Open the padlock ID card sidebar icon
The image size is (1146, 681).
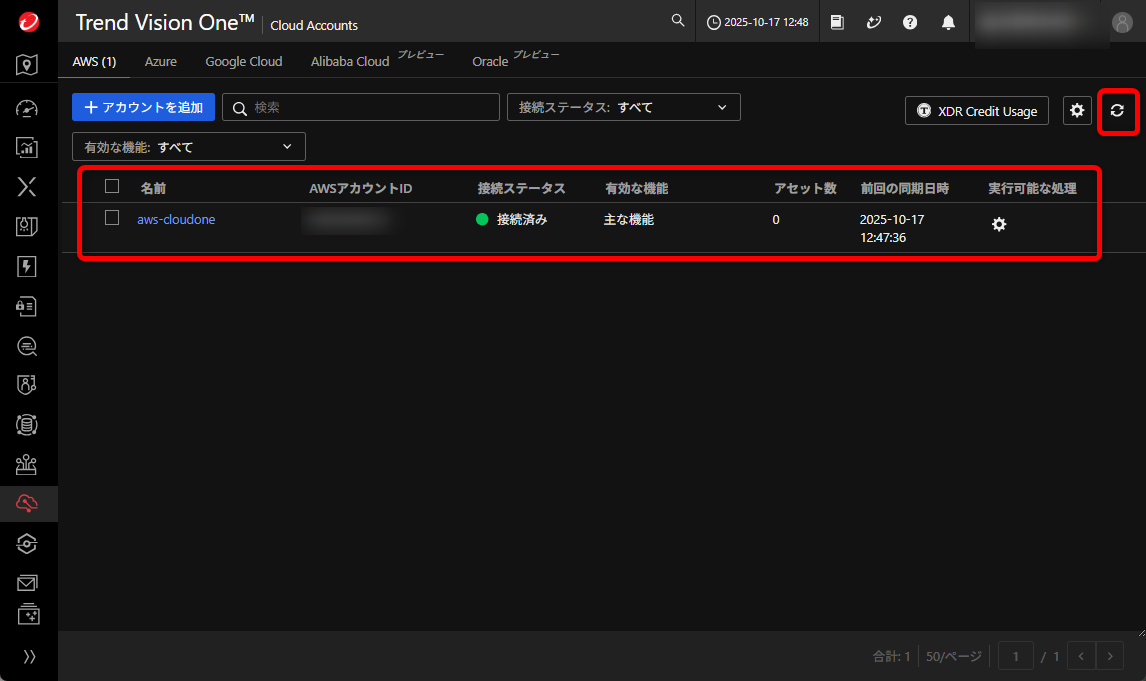pos(27,306)
